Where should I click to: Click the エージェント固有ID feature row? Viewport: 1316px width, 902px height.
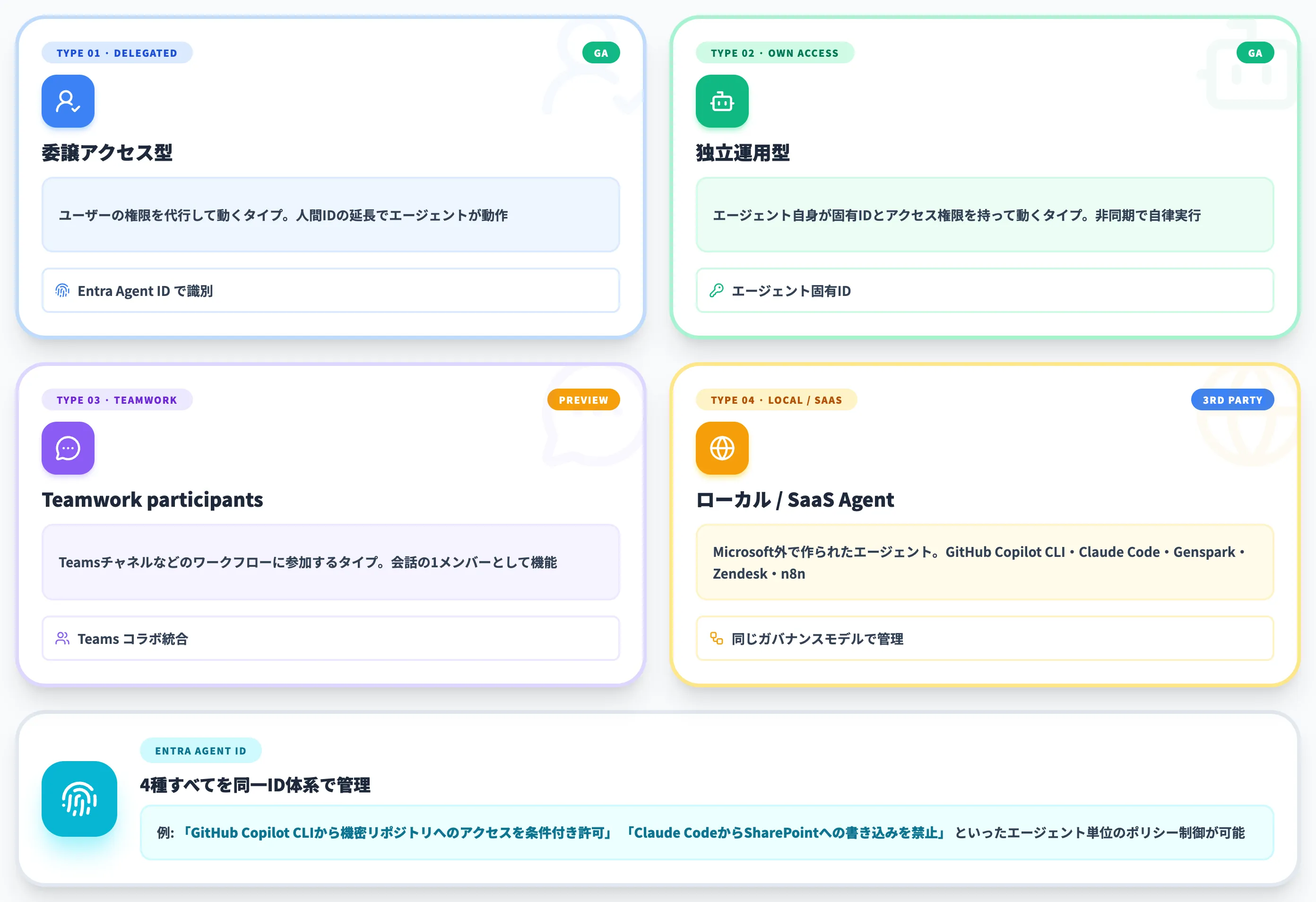point(985,290)
